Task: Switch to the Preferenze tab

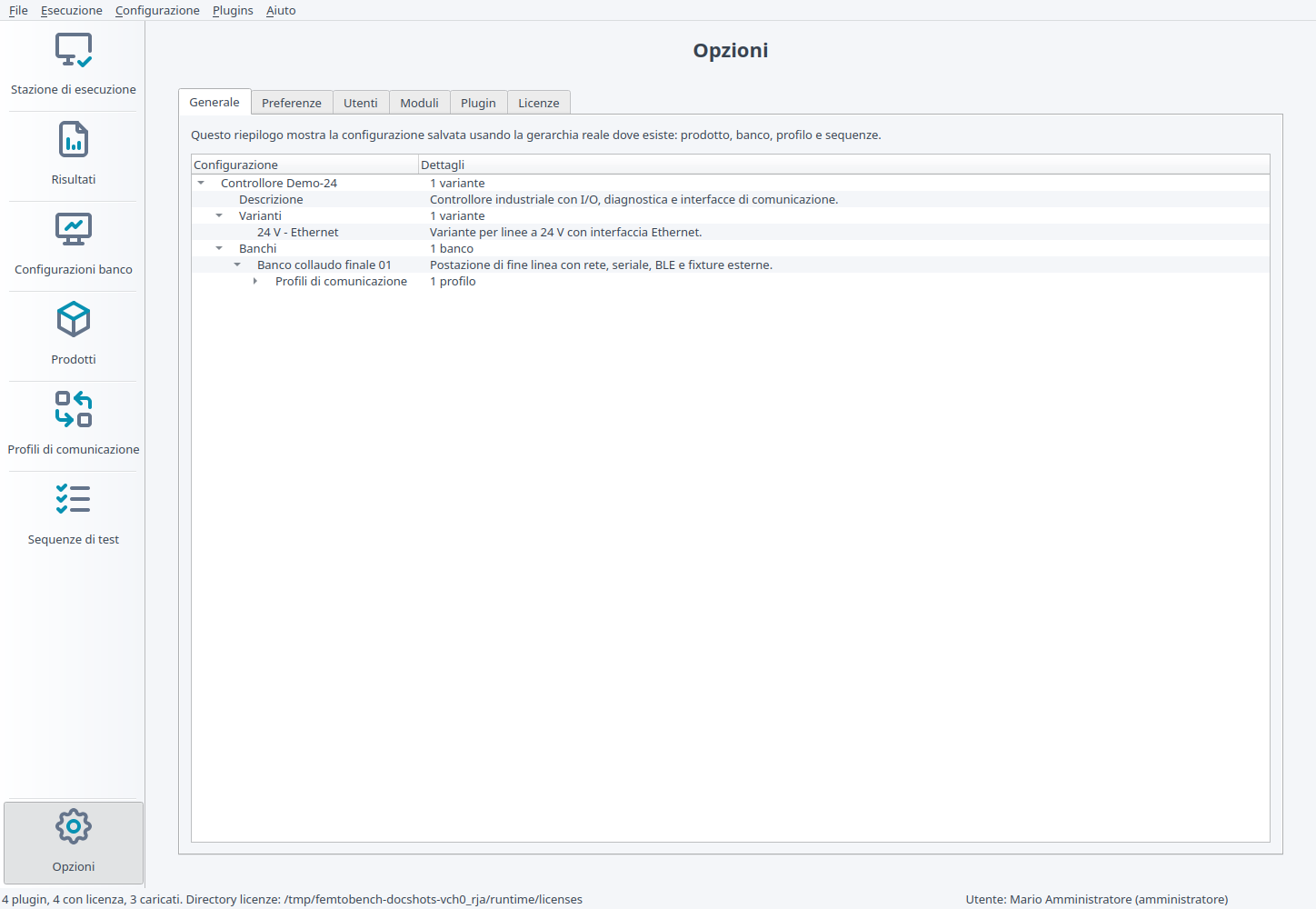Action: click(292, 103)
